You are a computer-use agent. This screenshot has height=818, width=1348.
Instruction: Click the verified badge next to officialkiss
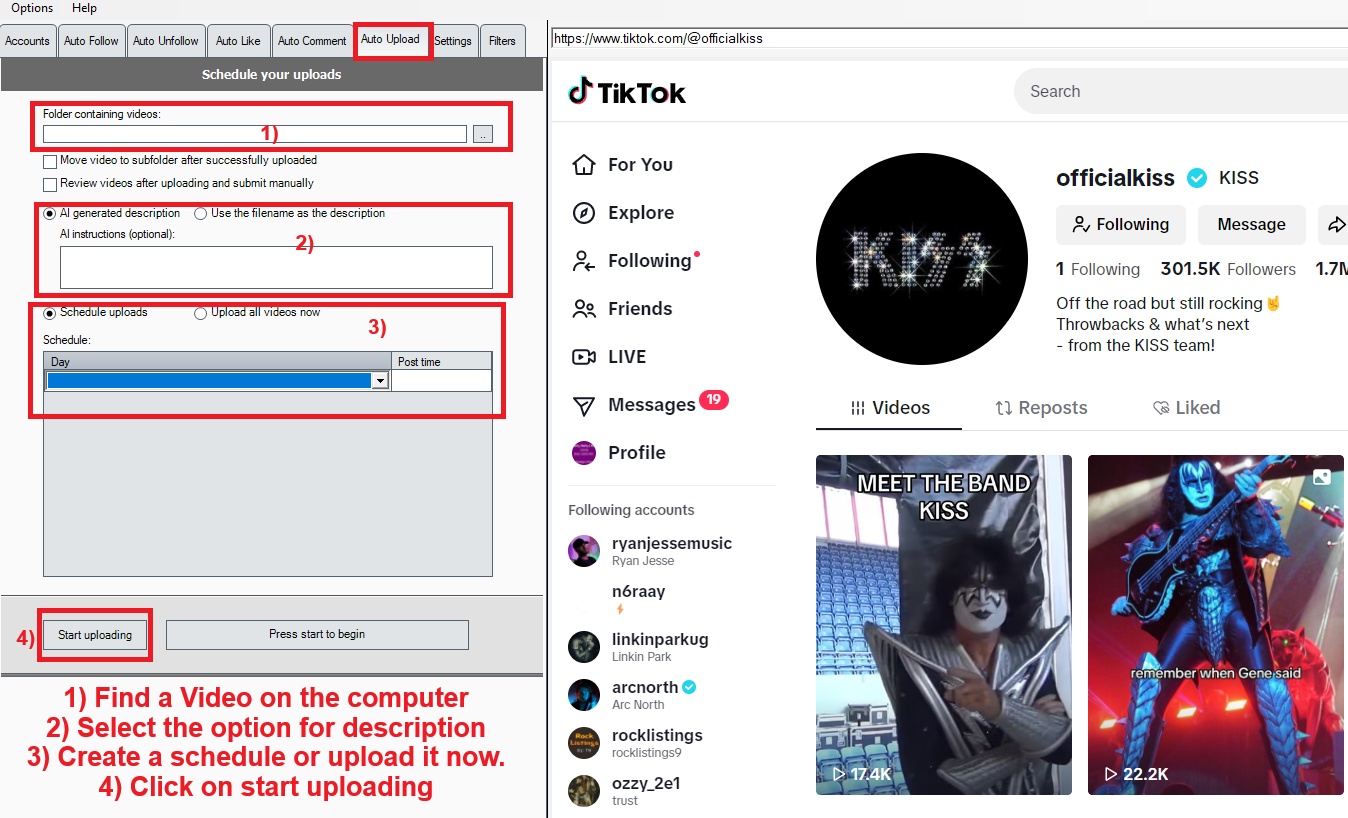tap(1196, 178)
